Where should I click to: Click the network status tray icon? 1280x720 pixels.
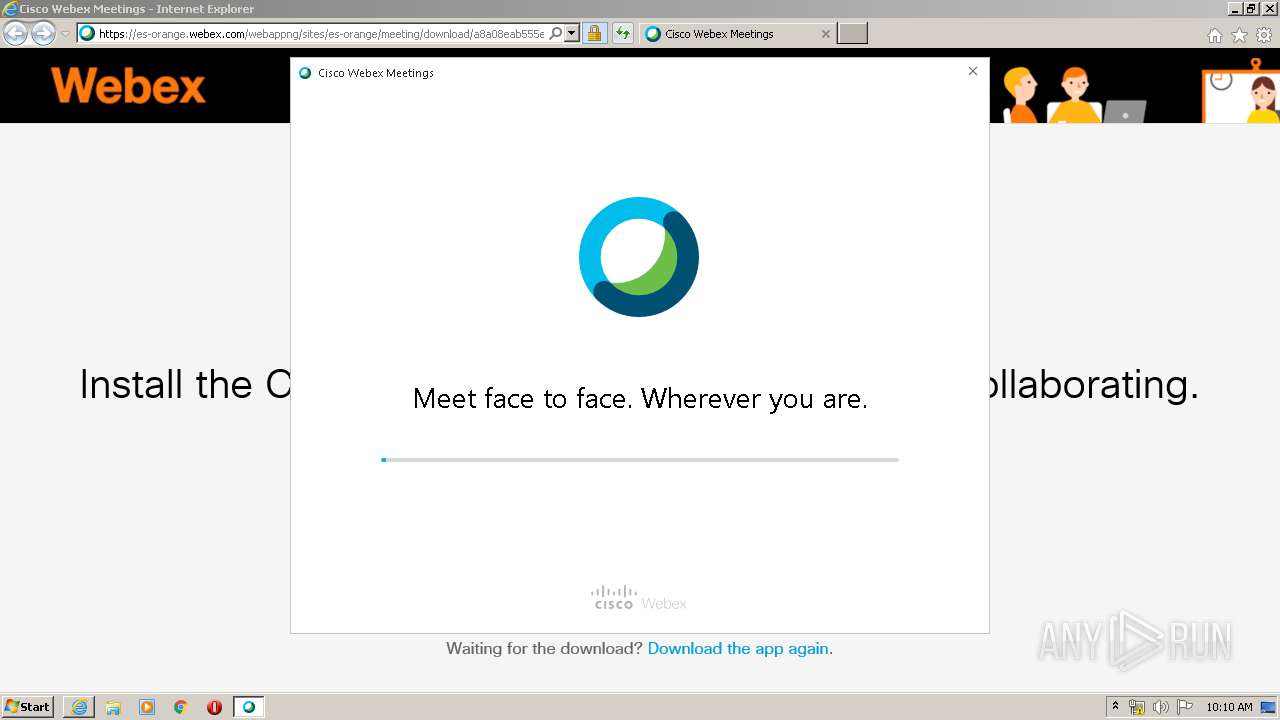pos(1137,707)
